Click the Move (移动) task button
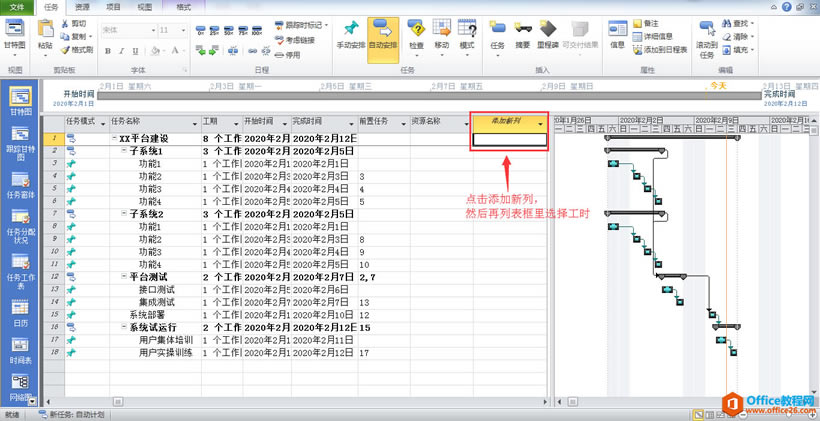 (442, 36)
